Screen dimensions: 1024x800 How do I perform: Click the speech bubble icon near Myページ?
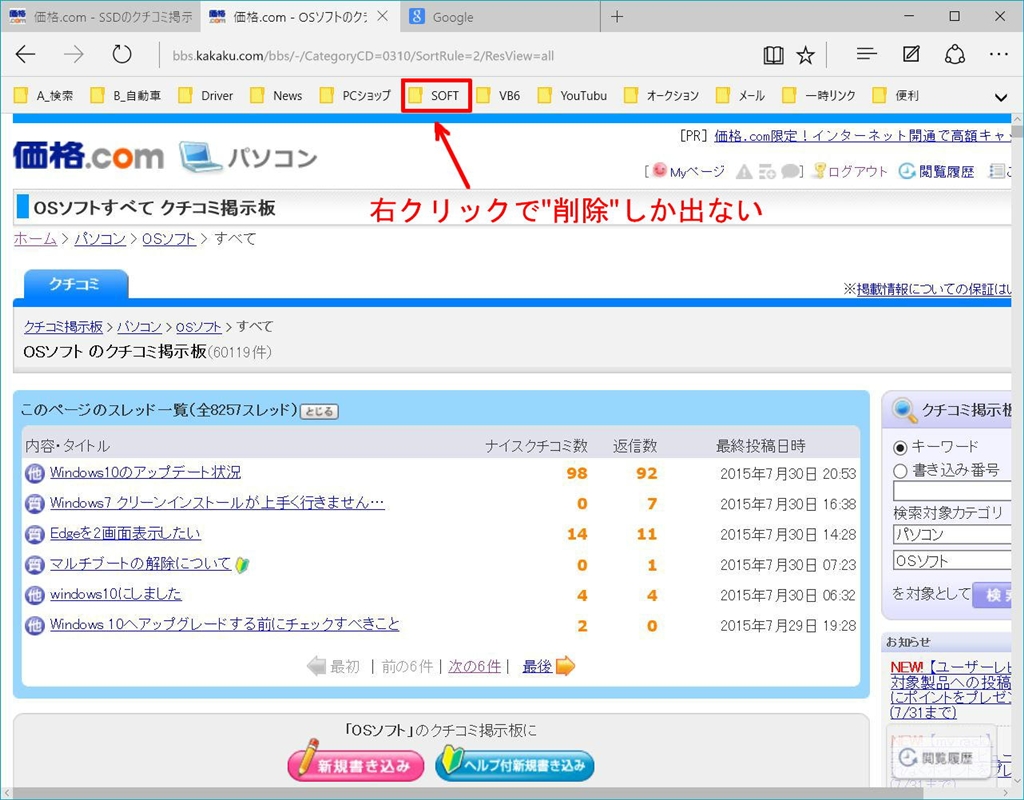coord(790,172)
